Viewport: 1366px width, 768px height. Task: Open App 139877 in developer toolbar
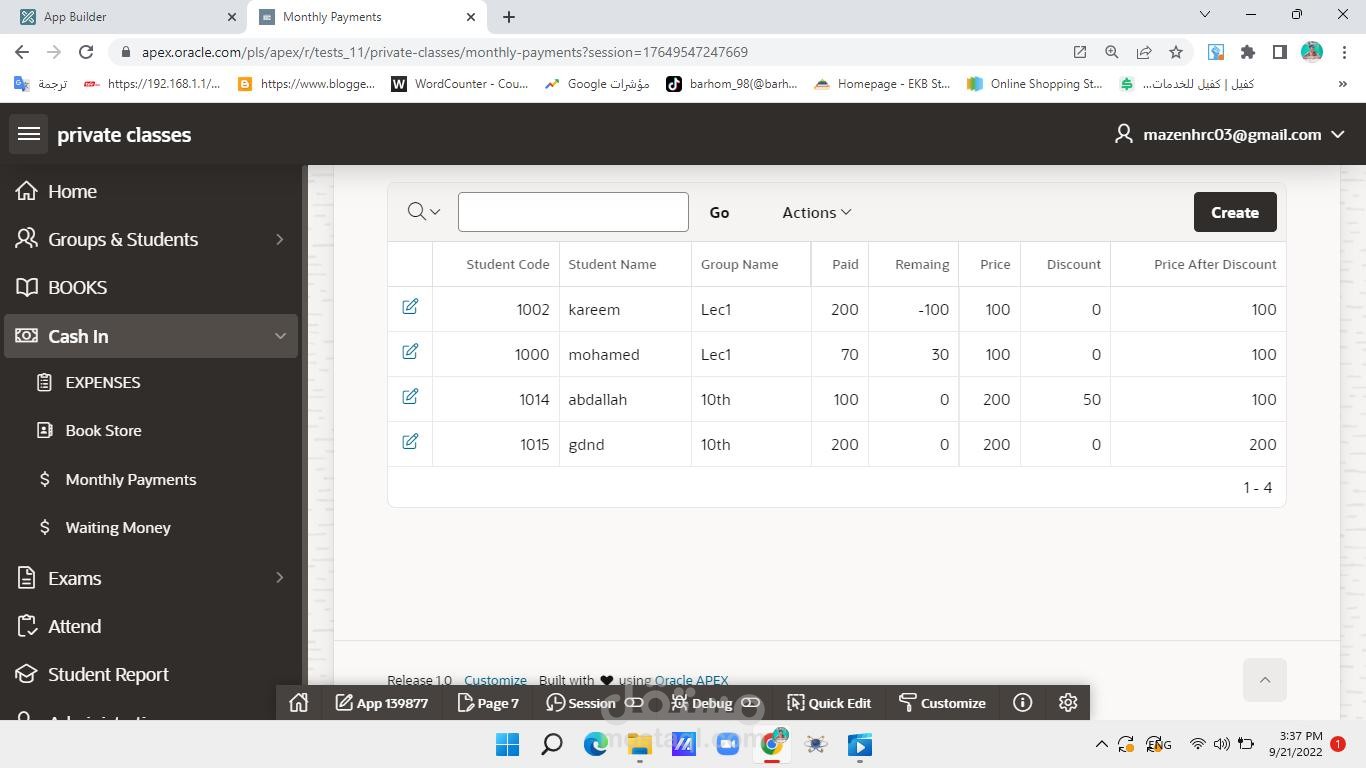click(381, 703)
